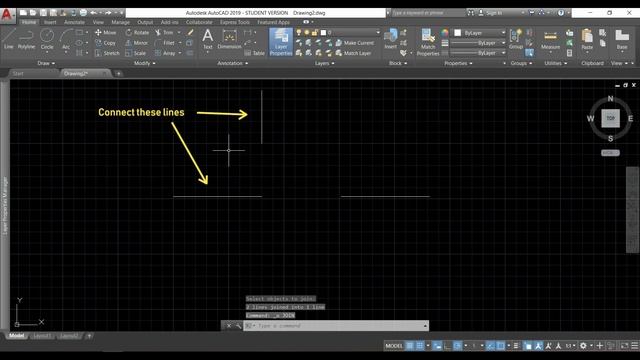The width and height of the screenshot is (640, 360).
Task: Click the Match Layer button
Action: [x=353, y=53]
